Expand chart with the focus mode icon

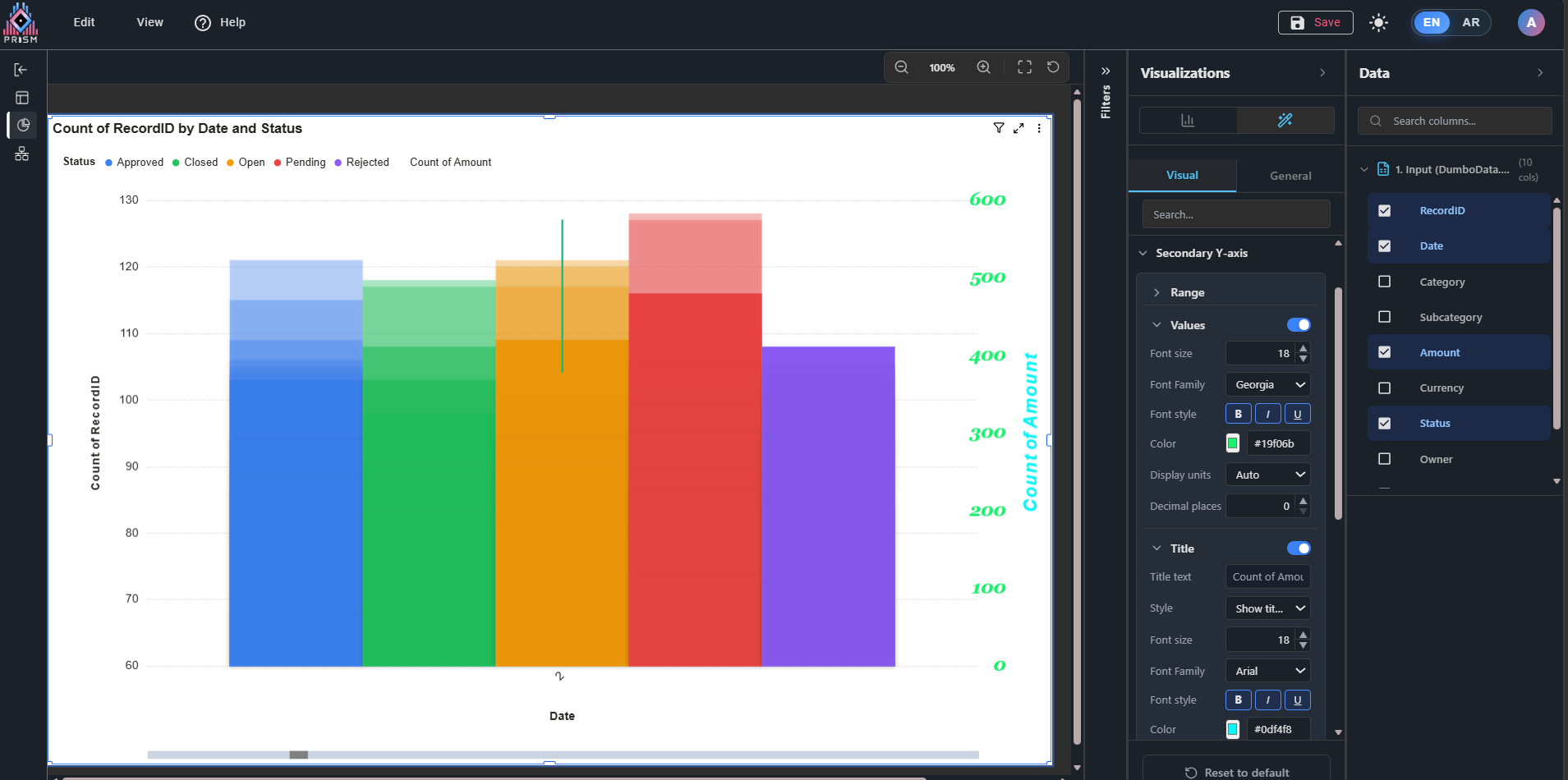click(1019, 128)
